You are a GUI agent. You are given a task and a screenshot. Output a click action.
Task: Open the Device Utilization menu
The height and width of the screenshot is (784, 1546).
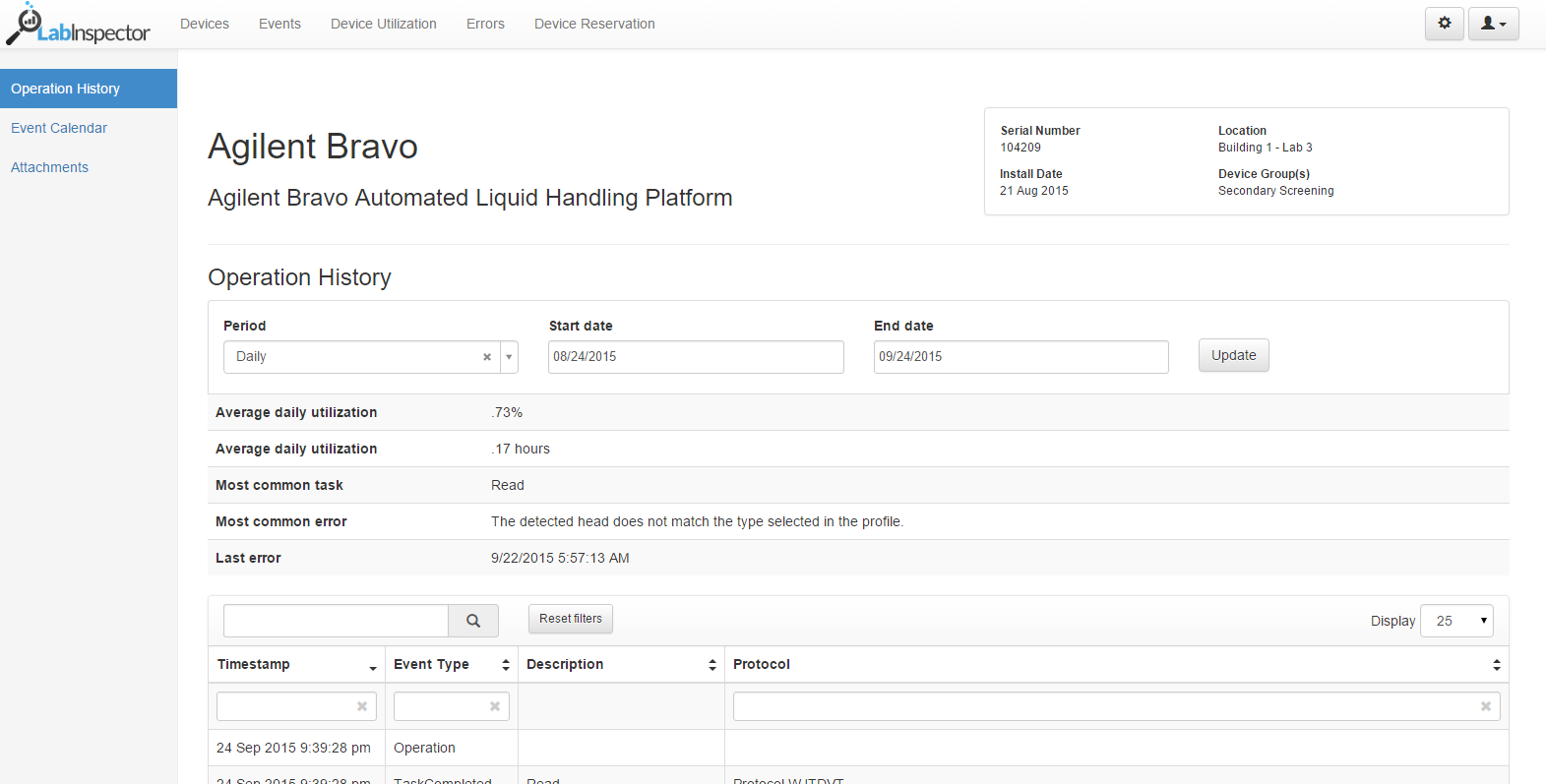point(383,24)
